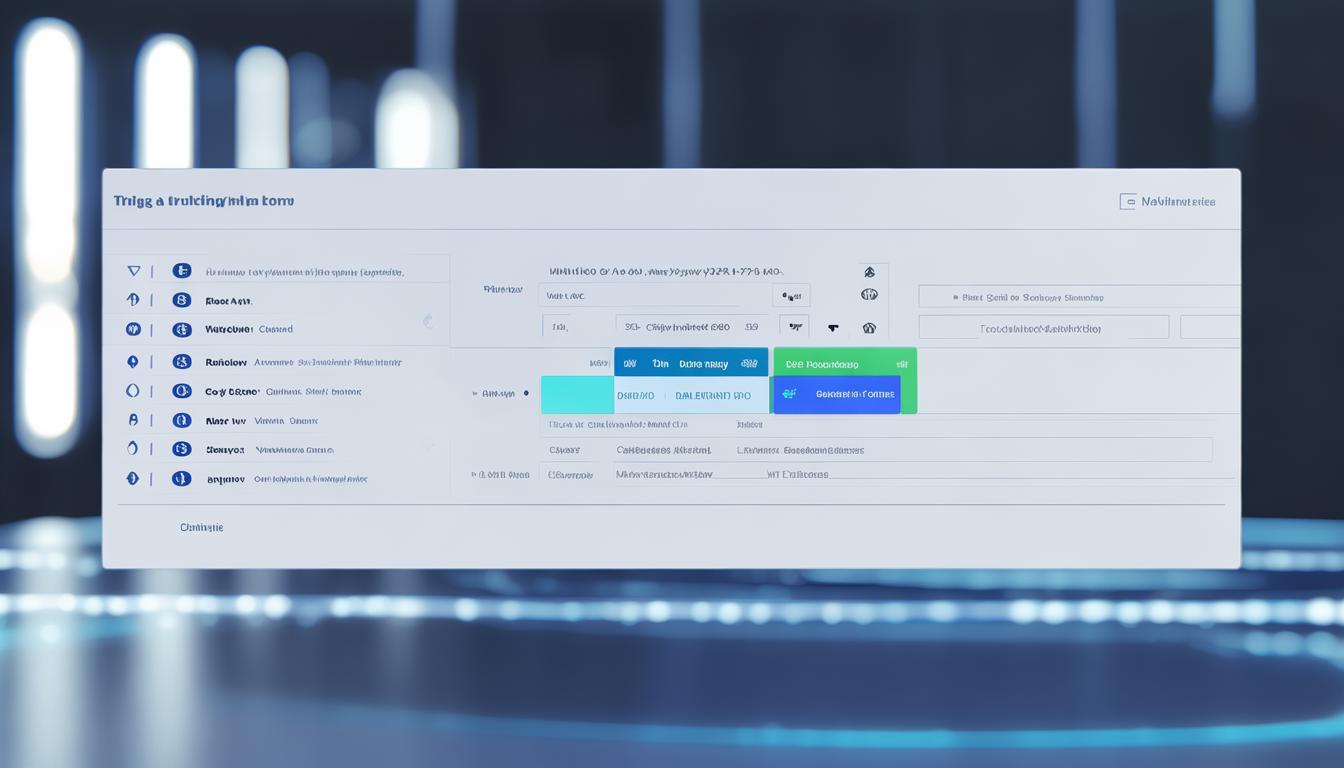Viewport: 1344px width, 768px height.
Task: Click the round icon next to Slonıyoa
Action: point(181,450)
